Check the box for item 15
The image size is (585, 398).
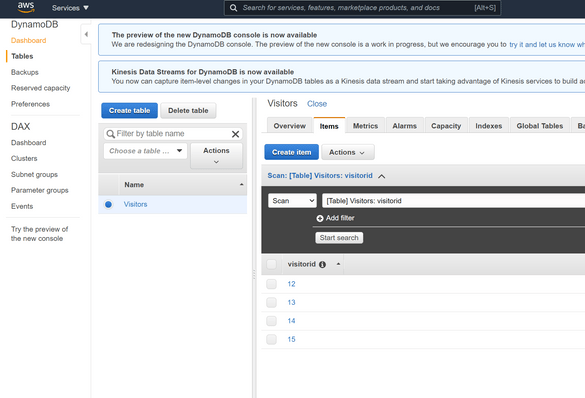tap(272, 339)
